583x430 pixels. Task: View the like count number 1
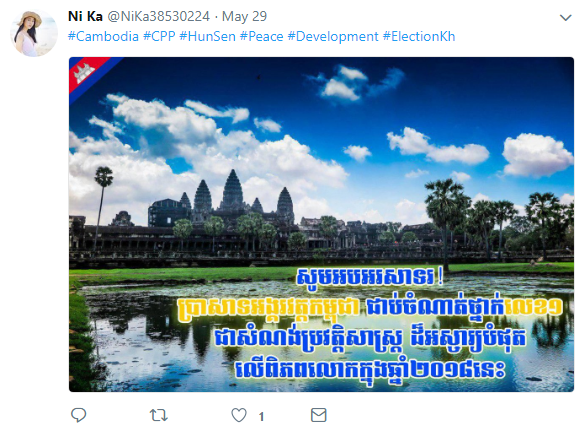pos(261,417)
